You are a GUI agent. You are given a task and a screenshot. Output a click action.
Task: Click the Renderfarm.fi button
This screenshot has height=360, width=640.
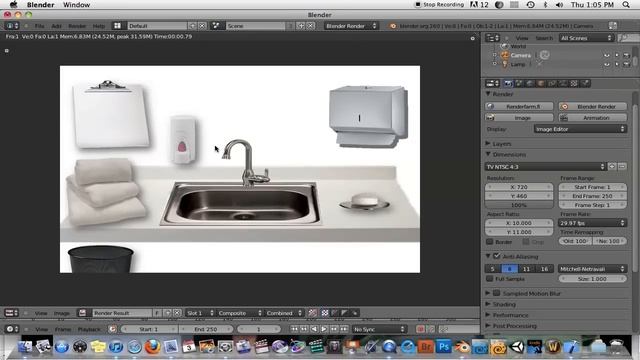tap(519, 106)
